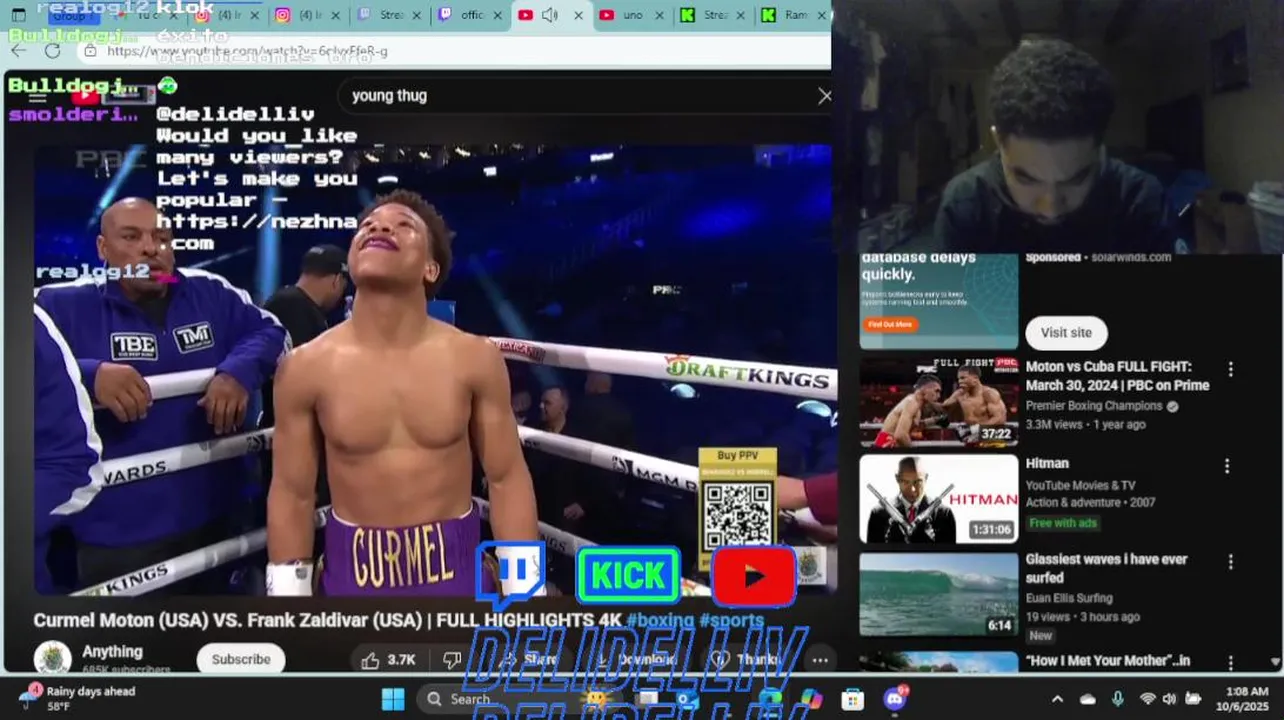Image resolution: width=1284 pixels, height=720 pixels.
Task: Open the 'Anything' channel avatar
Action: 52,659
